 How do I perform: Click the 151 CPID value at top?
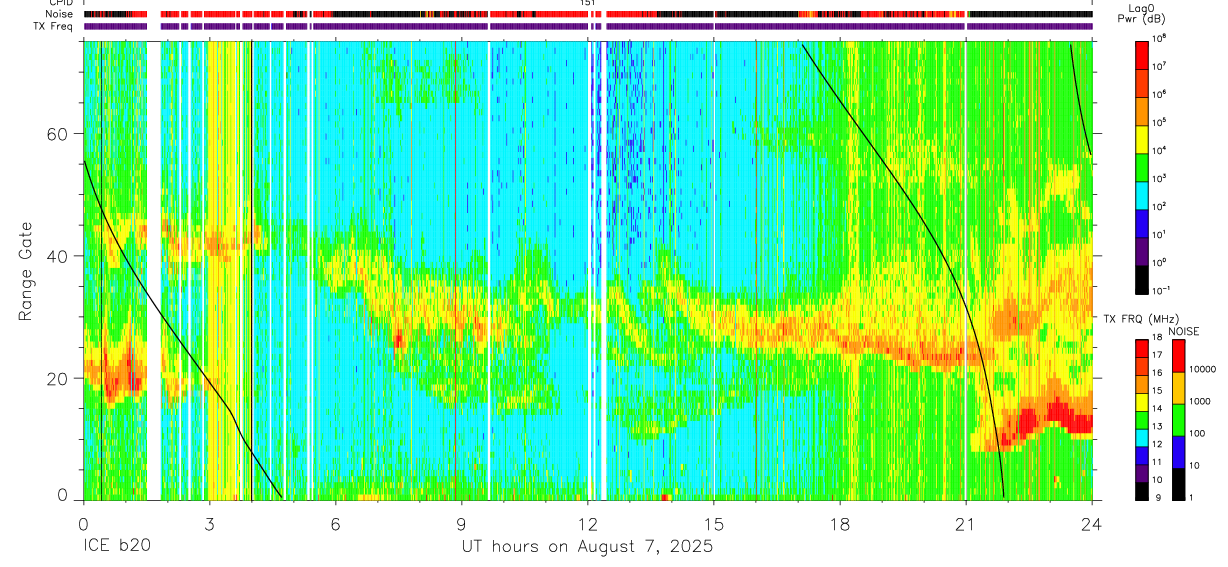[587, 3]
